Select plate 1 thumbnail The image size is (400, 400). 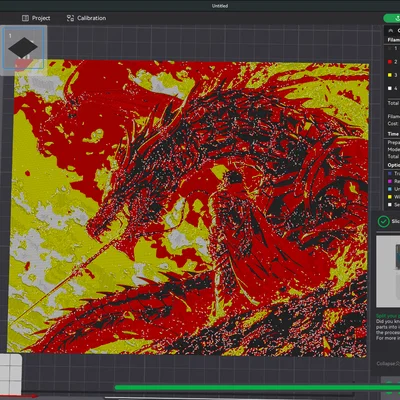[23, 48]
